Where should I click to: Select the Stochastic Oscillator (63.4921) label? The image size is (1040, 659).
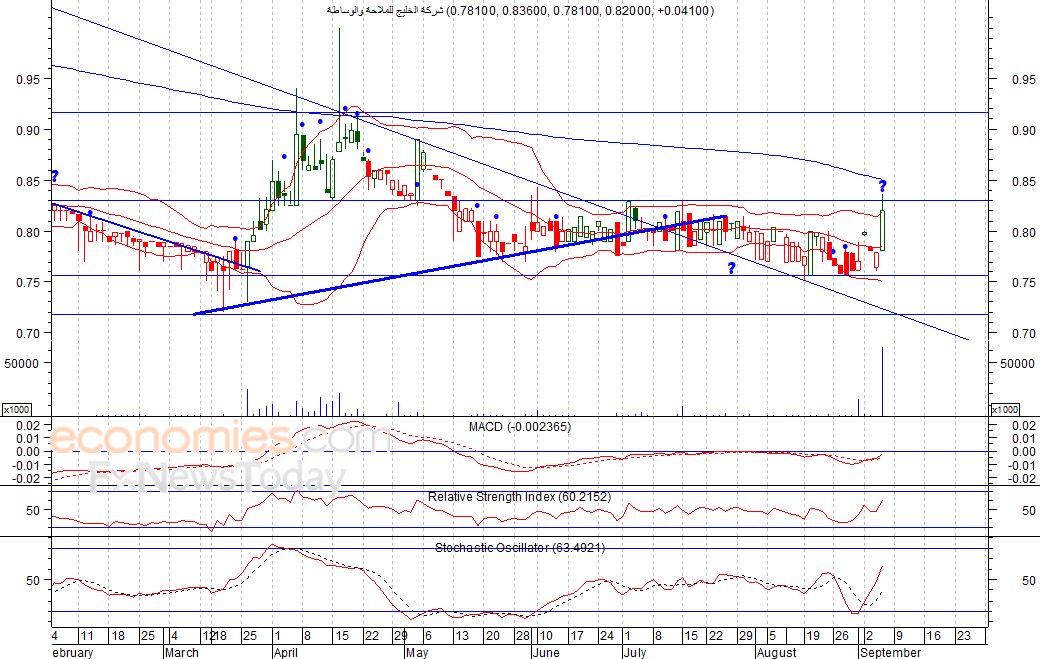coord(520,548)
